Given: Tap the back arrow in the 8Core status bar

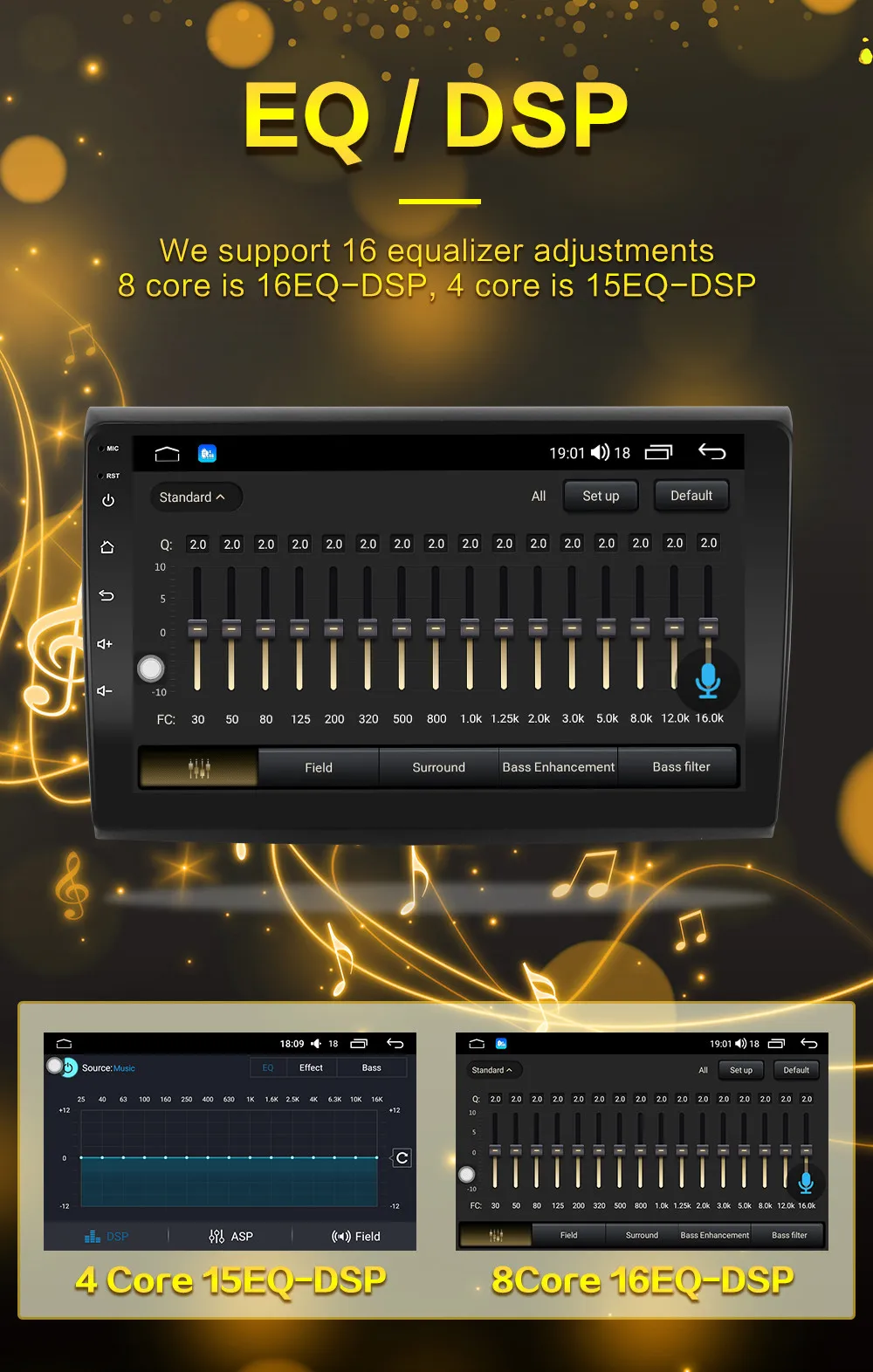Looking at the screenshot, I should tap(809, 1044).
